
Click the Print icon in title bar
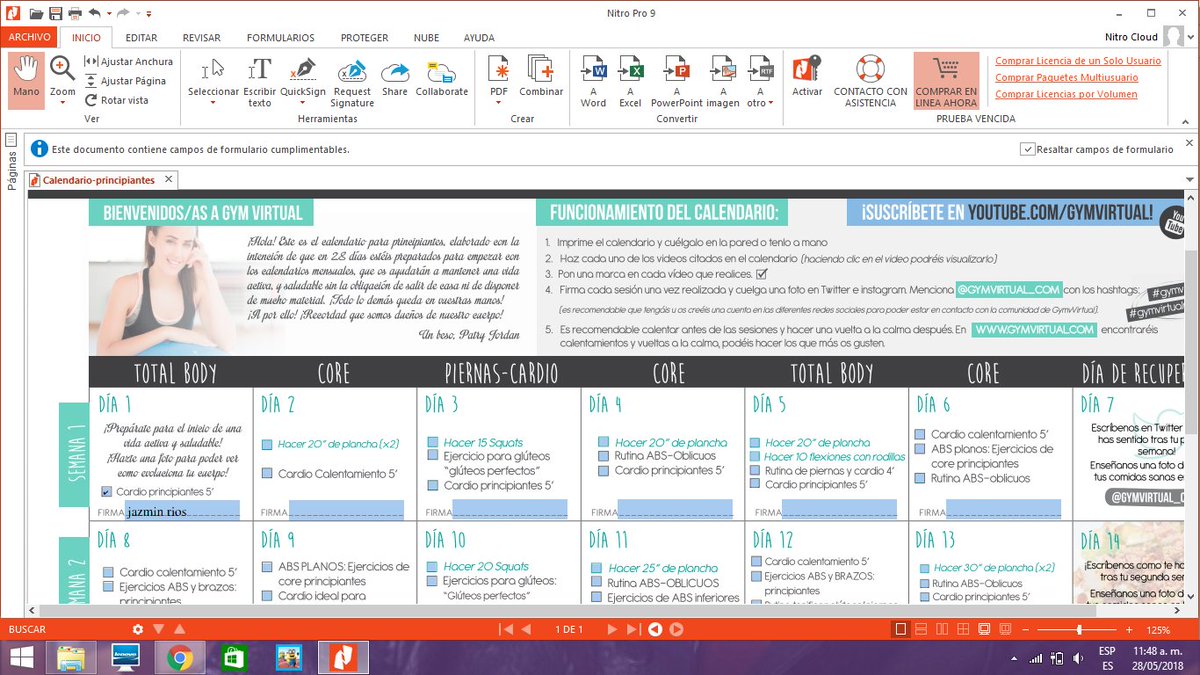75,14
